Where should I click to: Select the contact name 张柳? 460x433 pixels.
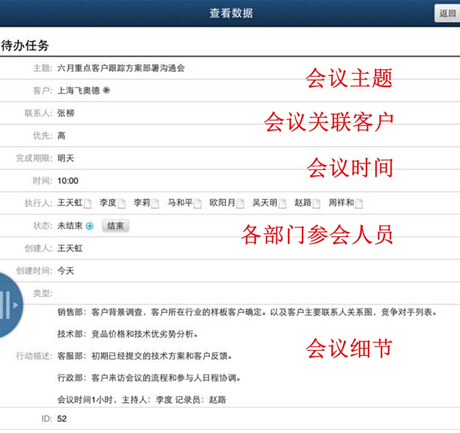click(x=66, y=113)
